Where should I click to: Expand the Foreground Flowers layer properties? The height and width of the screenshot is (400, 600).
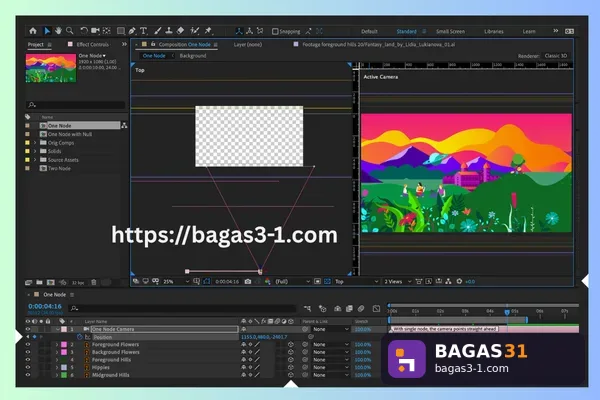pyautogui.click(x=57, y=344)
